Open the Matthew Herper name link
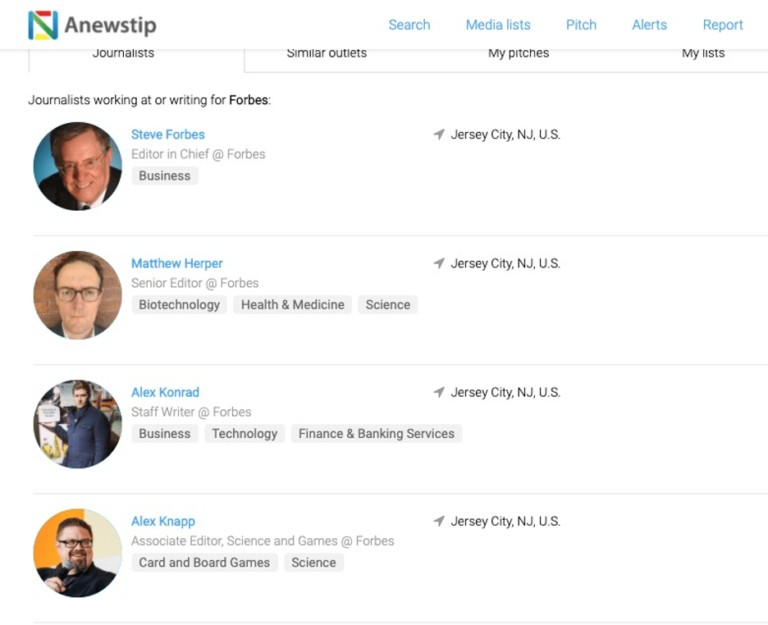 tap(177, 263)
